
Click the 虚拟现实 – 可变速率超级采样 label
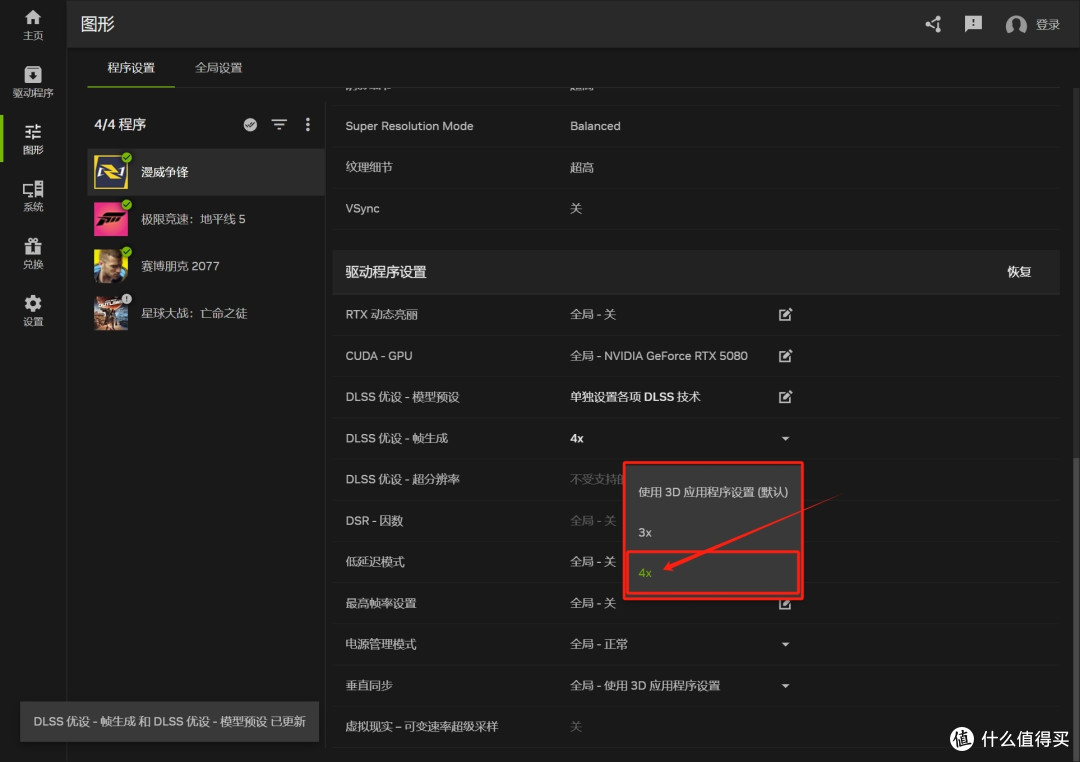coord(422,727)
